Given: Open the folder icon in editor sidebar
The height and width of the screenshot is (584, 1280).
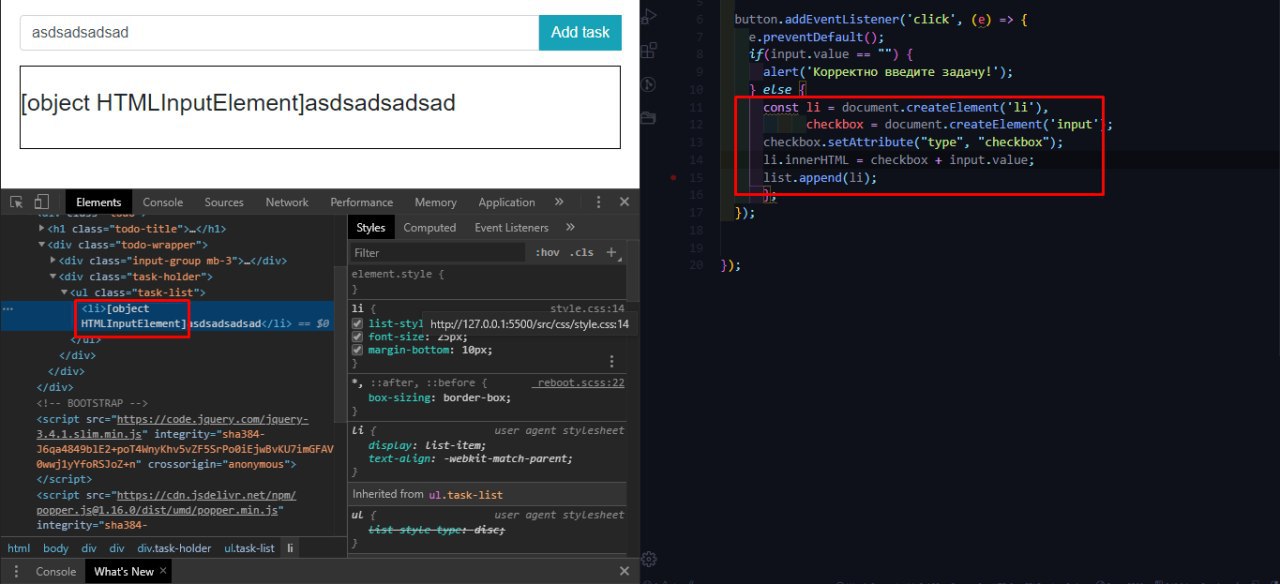Looking at the screenshot, I should point(649,118).
